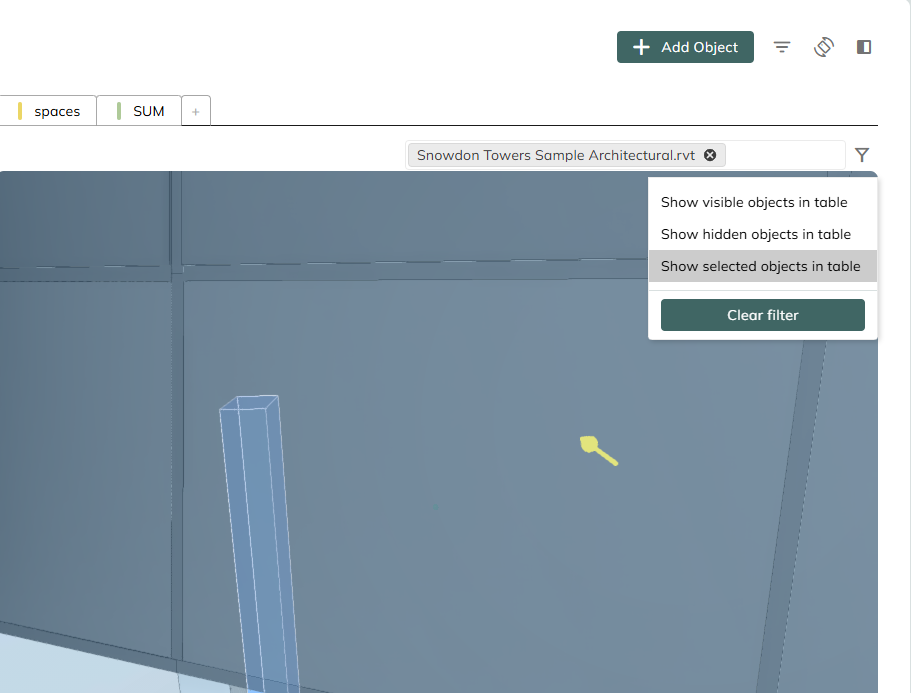This screenshot has width=911, height=693.
Task: Click the plus symbol inside Add Object
Action: point(642,47)
